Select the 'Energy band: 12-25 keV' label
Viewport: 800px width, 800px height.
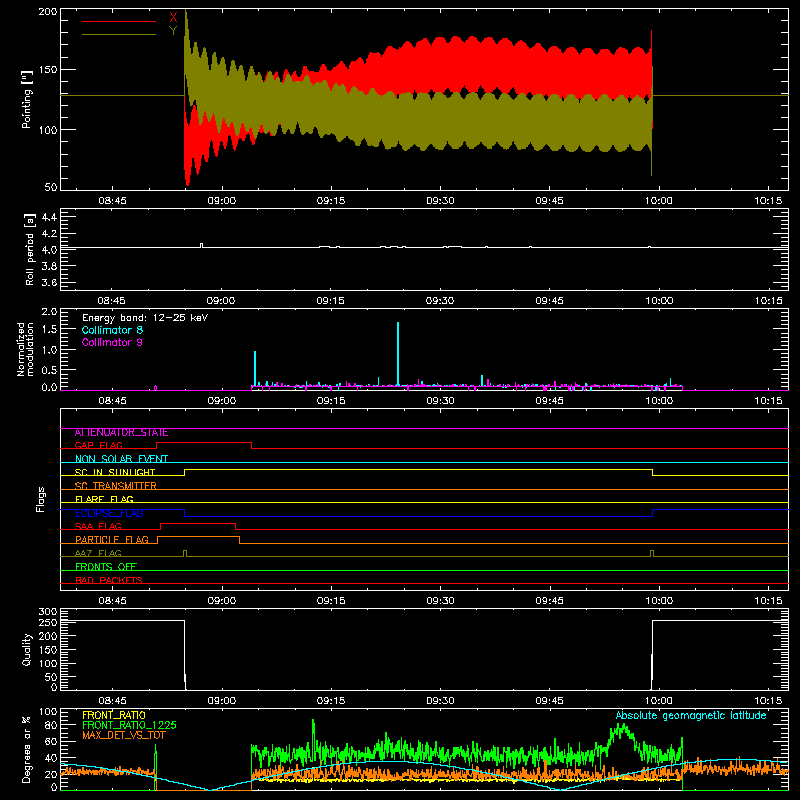click(x=145, y=318)
